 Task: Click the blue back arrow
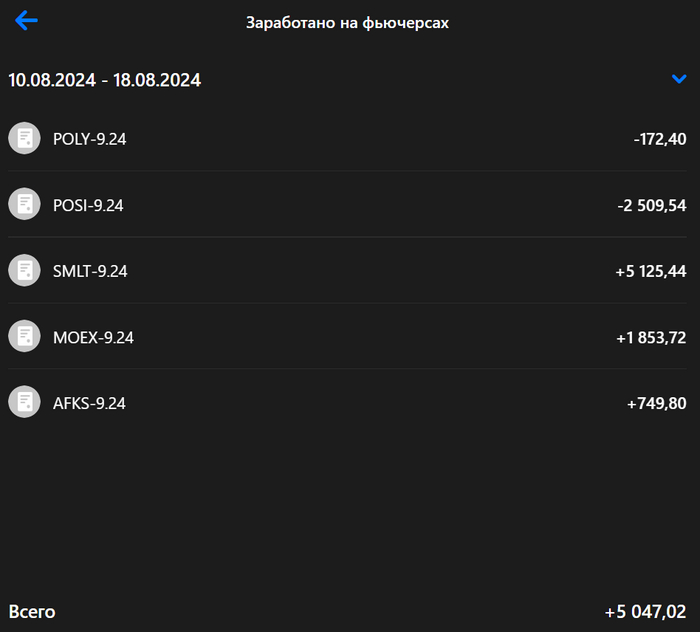pos(26,21)
